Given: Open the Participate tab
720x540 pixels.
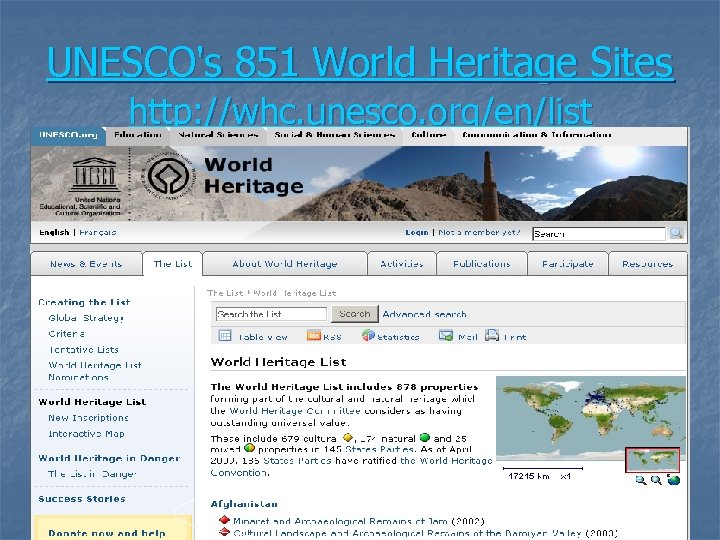Looking at the screenshot, I should coord(568,264).
